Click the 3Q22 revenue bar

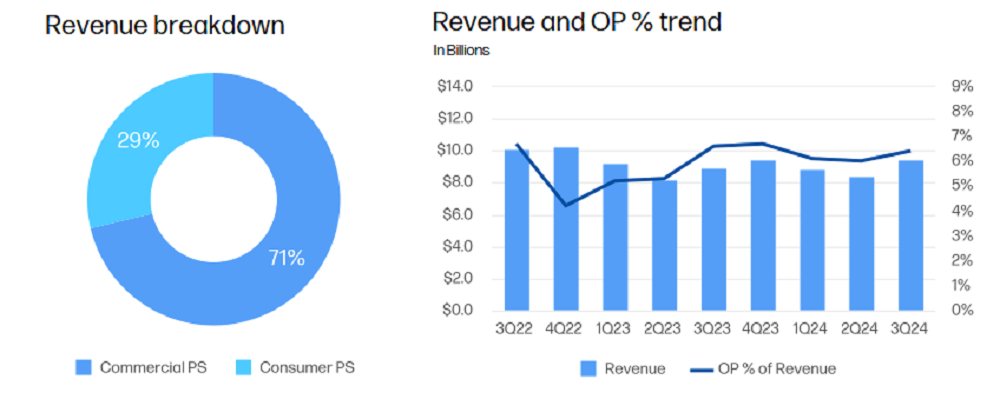tap(517, 230)
